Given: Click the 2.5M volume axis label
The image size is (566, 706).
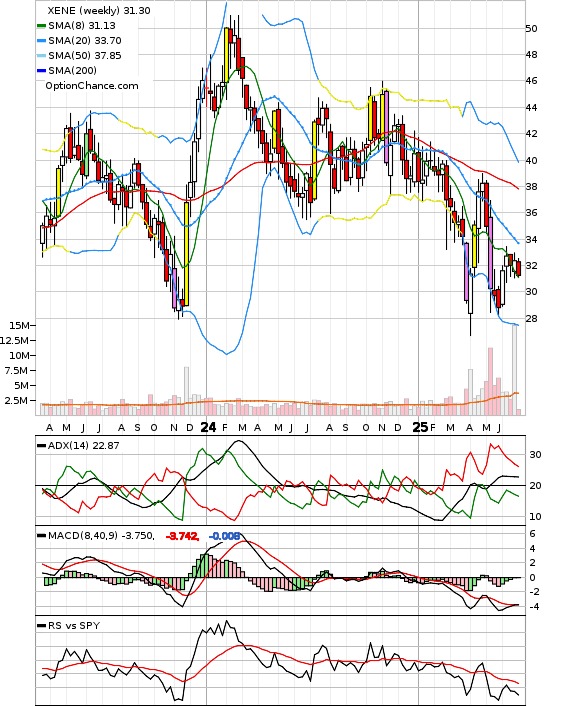Looking at the screenshot, I should [17, 400].
